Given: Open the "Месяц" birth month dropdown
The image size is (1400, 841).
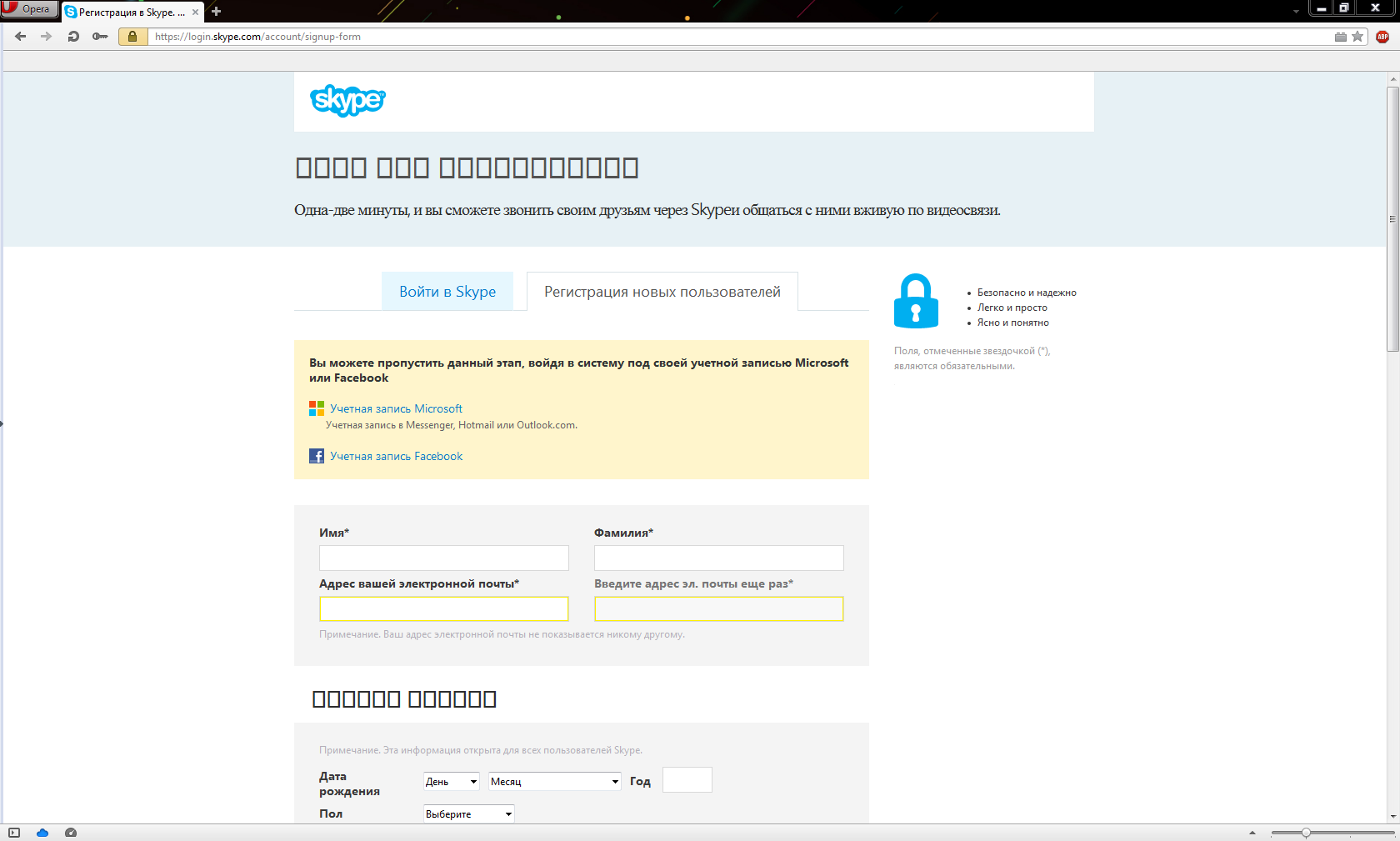Looking at the screenshot, I should tap(555, 781).
